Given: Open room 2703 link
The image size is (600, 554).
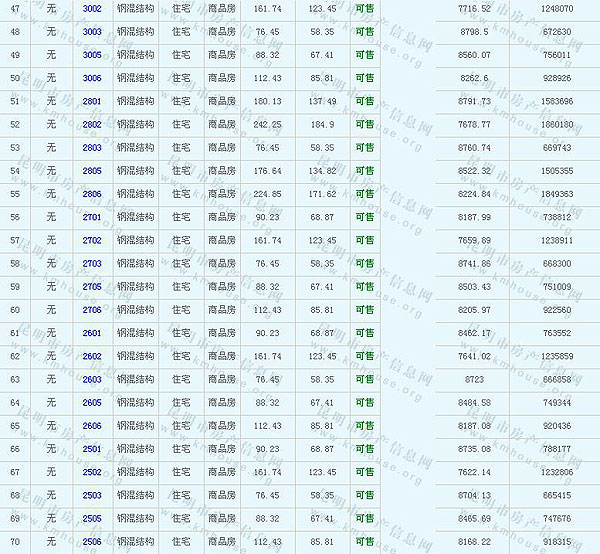Looking at the screenshot, I should [92, 263].
